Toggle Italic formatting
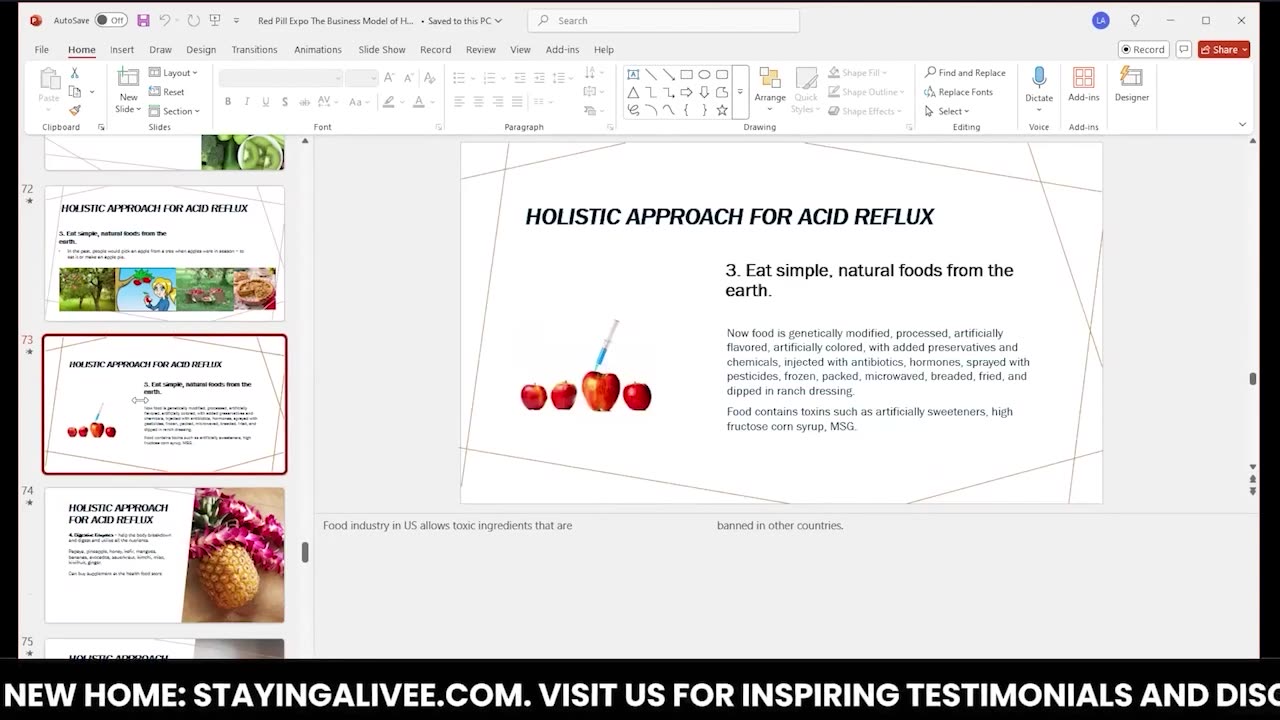 pos(247,101)
